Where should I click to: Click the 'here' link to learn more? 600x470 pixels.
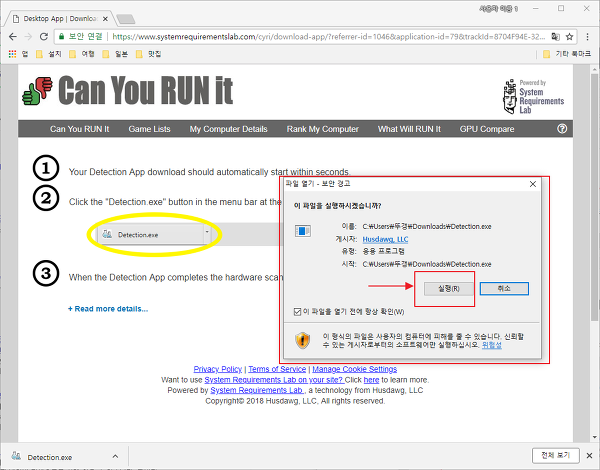click(371, 380)
